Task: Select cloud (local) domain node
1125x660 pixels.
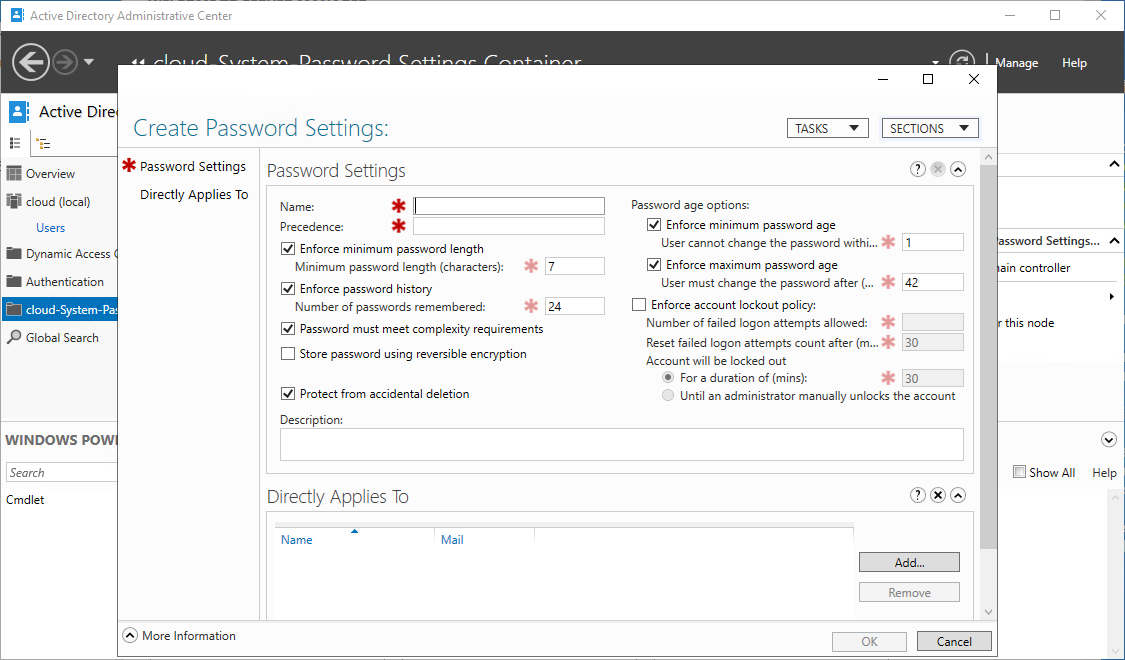Action: 59,202
